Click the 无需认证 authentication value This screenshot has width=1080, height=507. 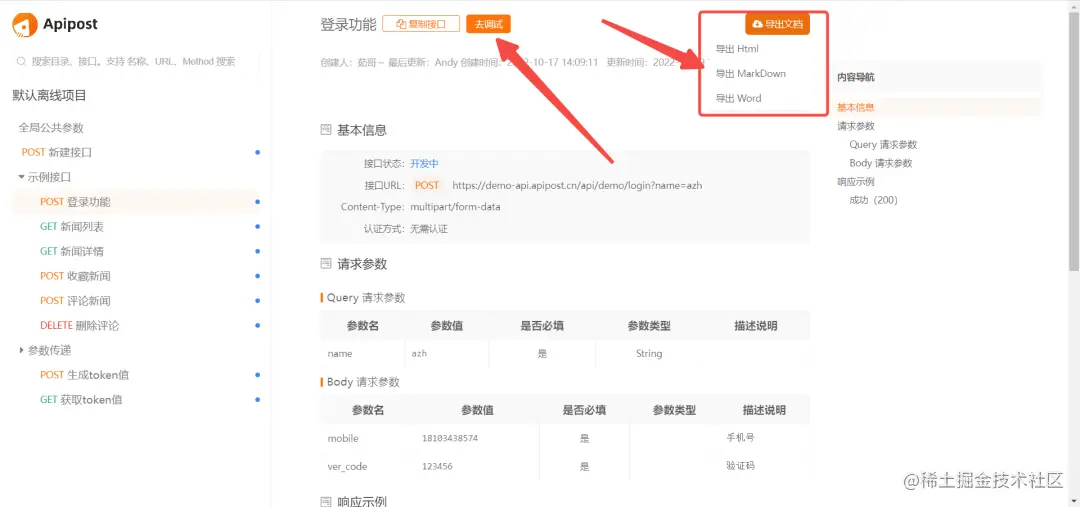pyautogui.click(x=429, y=229)
